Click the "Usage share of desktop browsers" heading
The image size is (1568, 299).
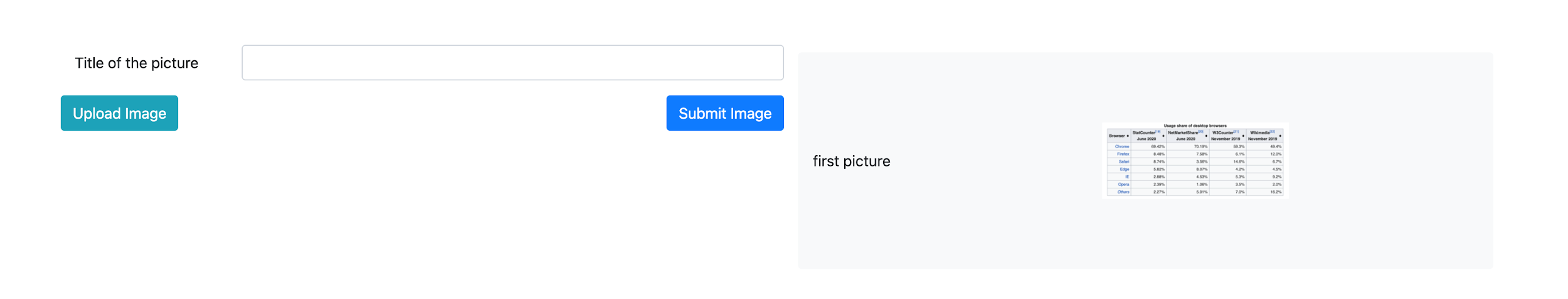point(1195,126)
